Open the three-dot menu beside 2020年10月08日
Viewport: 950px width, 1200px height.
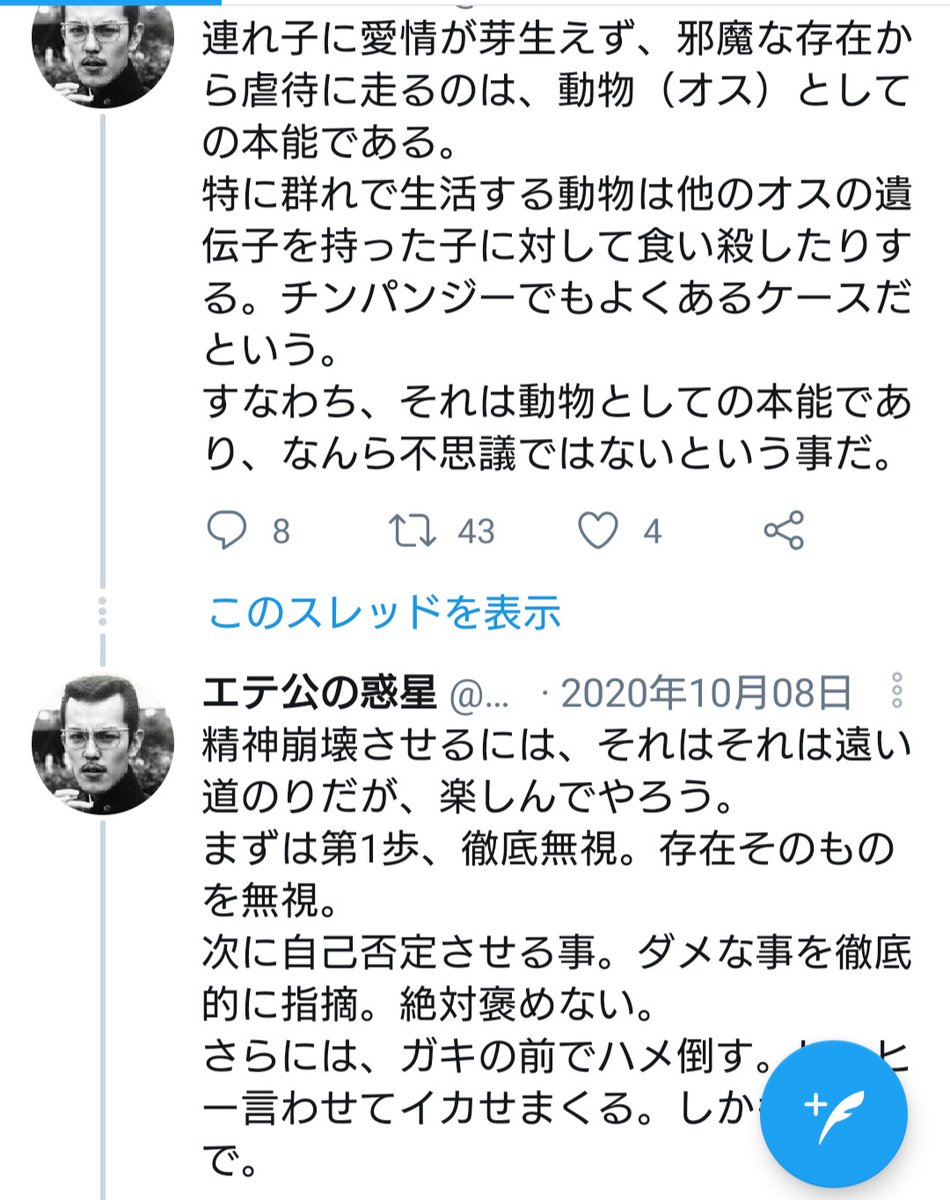pyautogui.click(x=896, y=691)
